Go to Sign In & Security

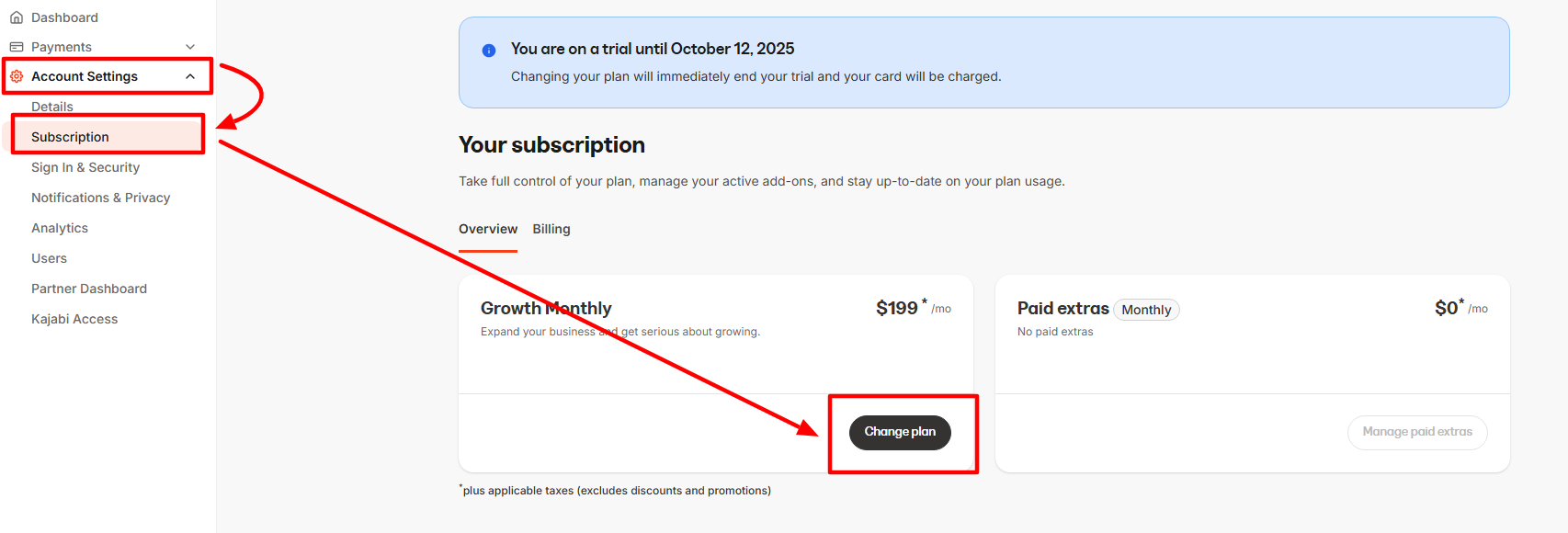point(85,167)
